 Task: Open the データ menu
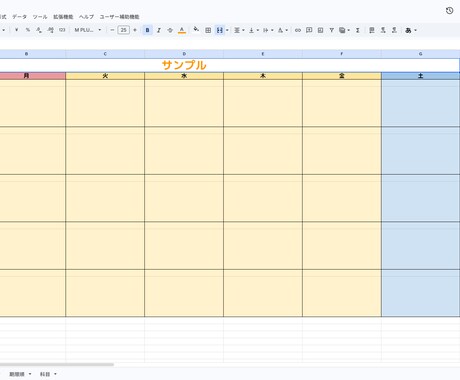(19, 17)
